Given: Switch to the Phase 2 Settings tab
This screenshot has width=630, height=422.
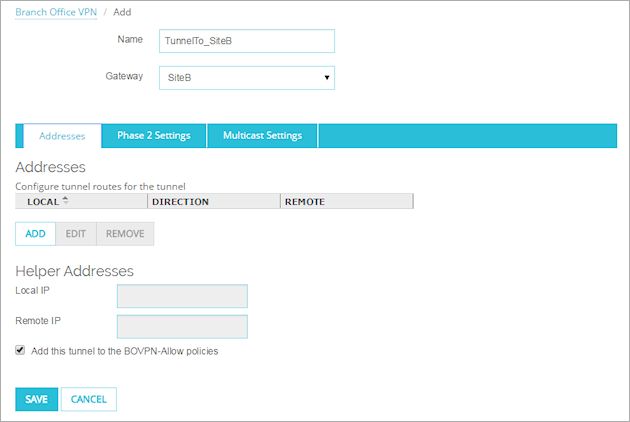Looking at the screenshot, I should coord(153,136).
